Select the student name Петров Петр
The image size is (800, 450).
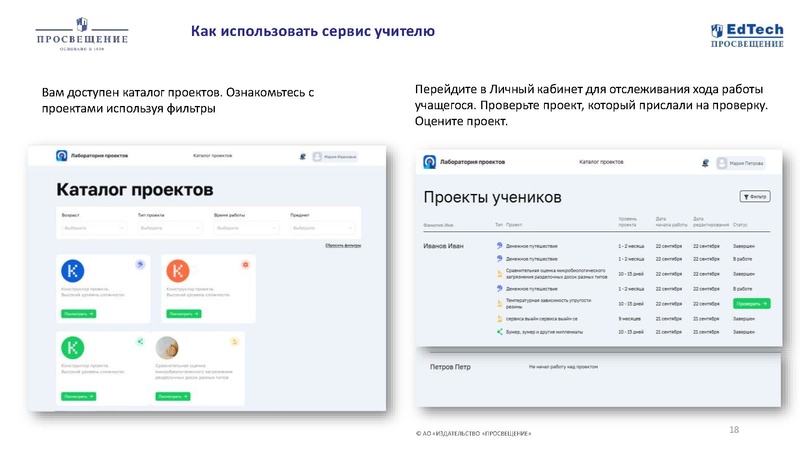(450, 367)
